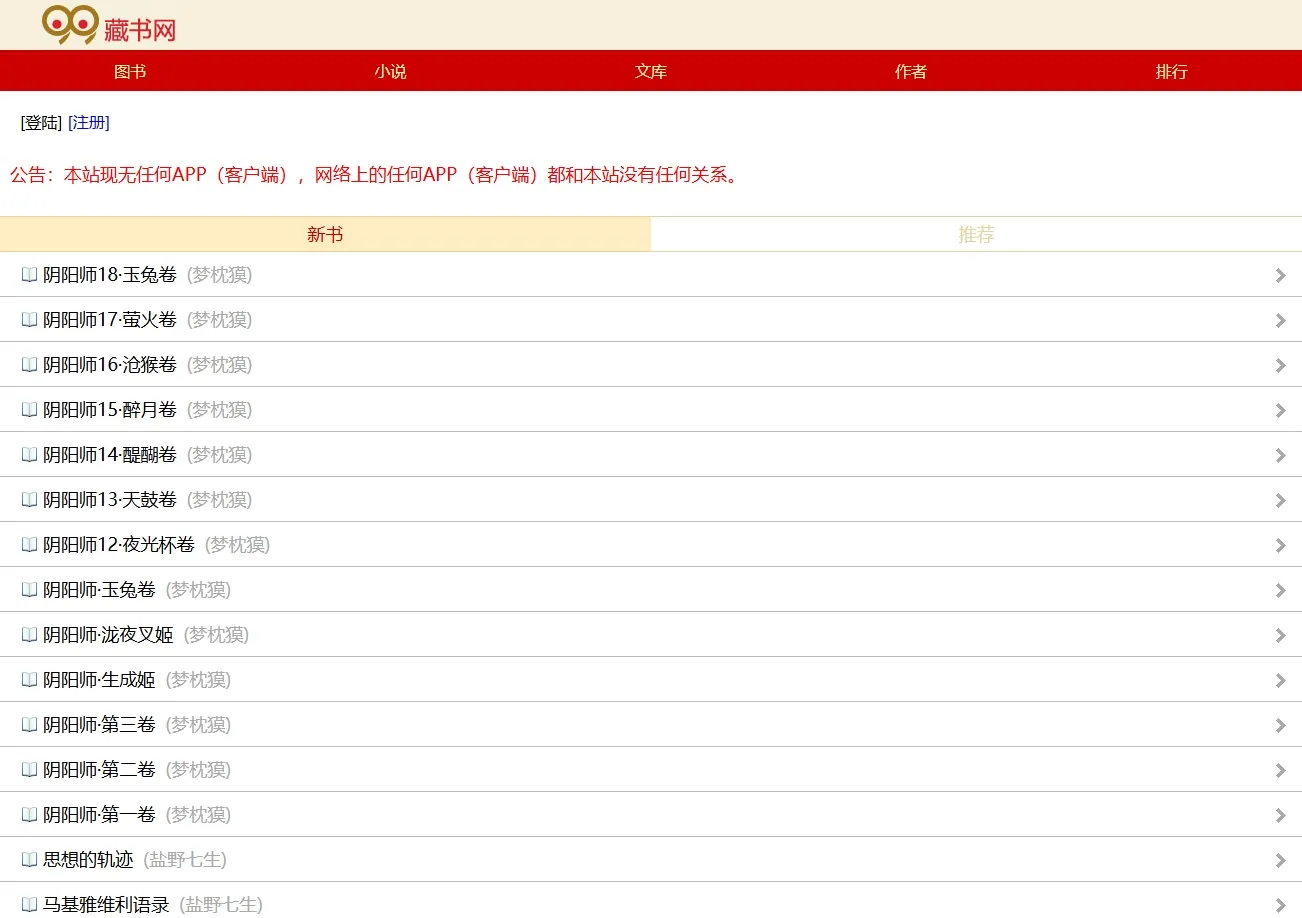Viewport: 1302px width, 918px height.
Task: Click the 注册 register link
Action: click(x=89, y=123)
